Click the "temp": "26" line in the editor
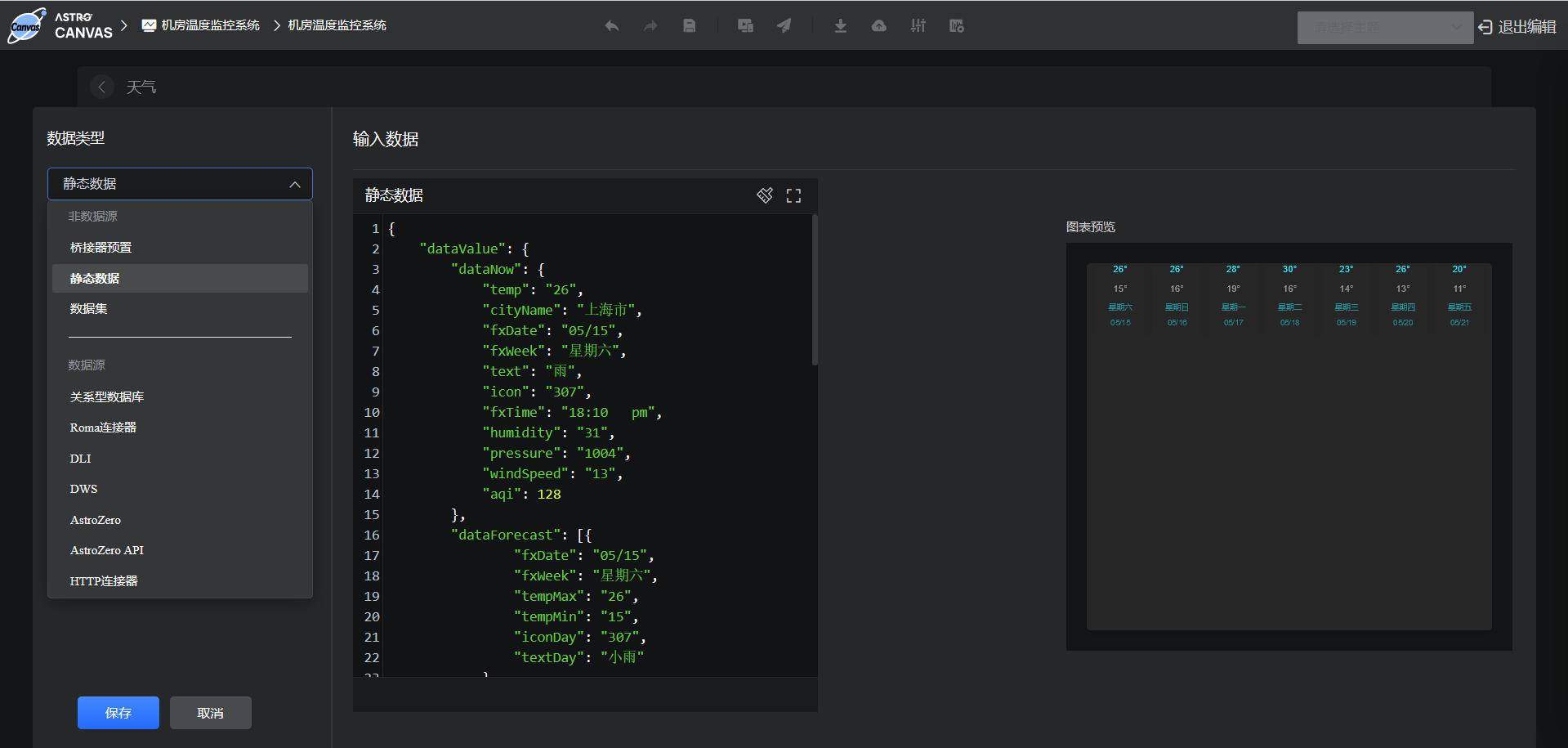Image resolution: width=1568 pixels, height=748 pixels. tap(533, 289)
